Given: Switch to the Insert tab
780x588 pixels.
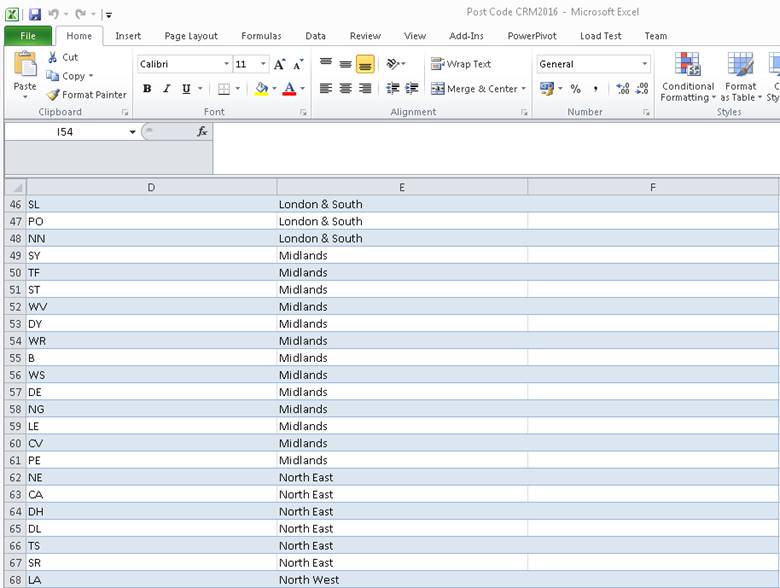Looking at the screenshot, I should [128, 36].
